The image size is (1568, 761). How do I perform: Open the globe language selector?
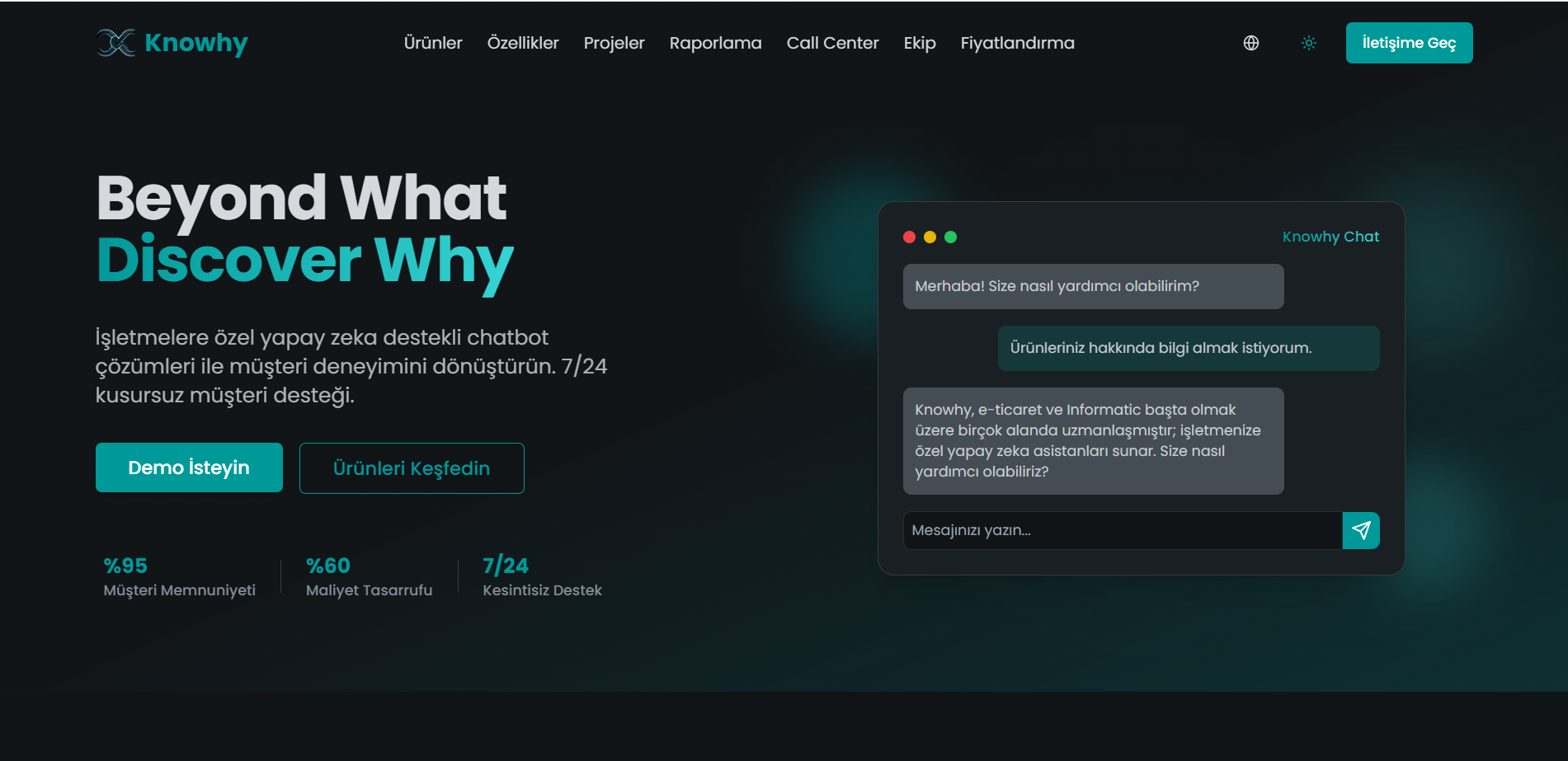tap(1250, 43)
